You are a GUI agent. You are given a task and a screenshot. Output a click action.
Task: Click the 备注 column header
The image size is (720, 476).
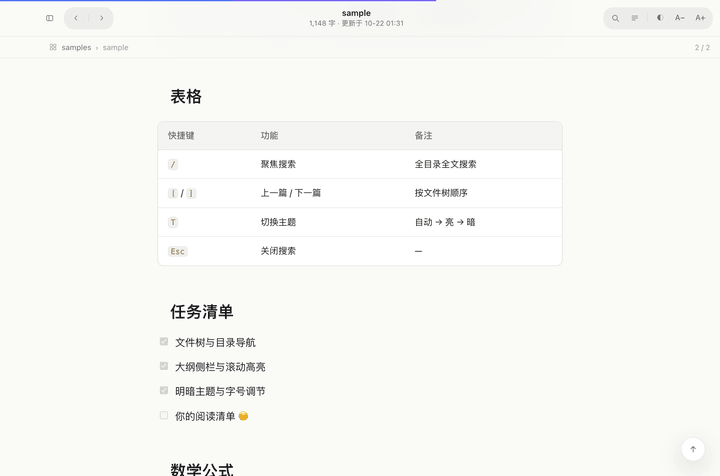(x=423, y=135)
